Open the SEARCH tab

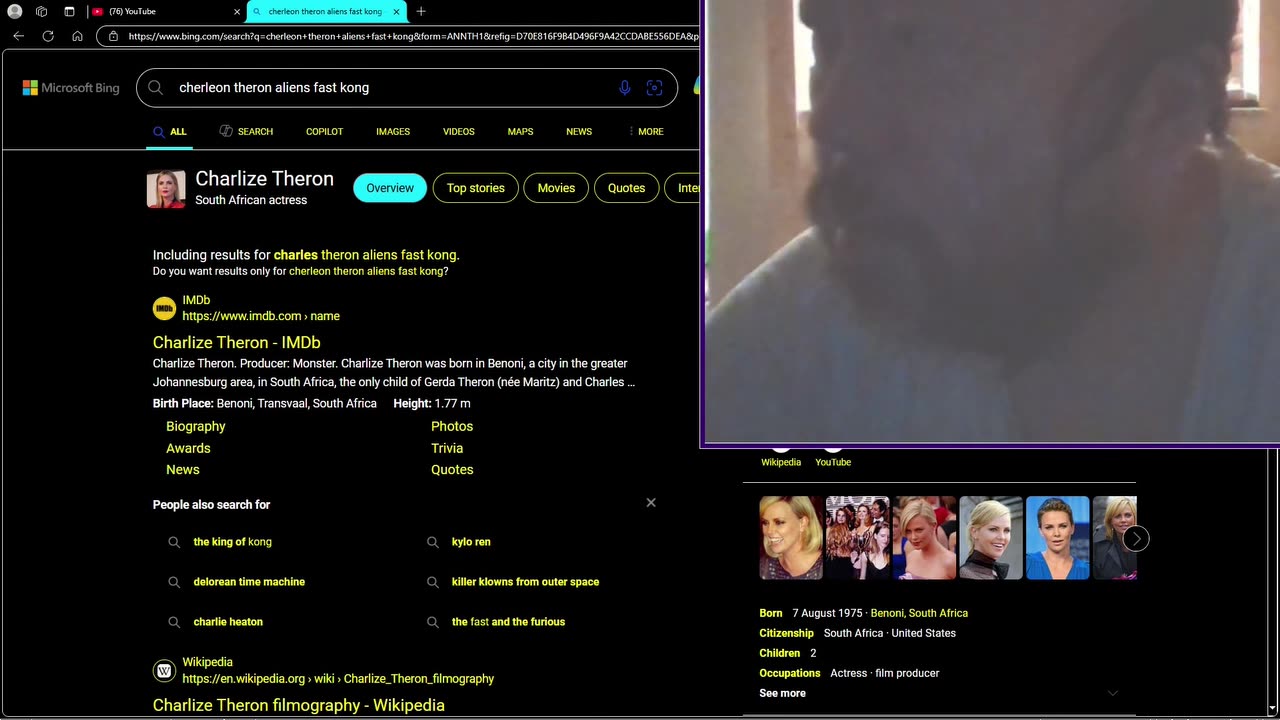pyautogui.click(x=246, y=132)
